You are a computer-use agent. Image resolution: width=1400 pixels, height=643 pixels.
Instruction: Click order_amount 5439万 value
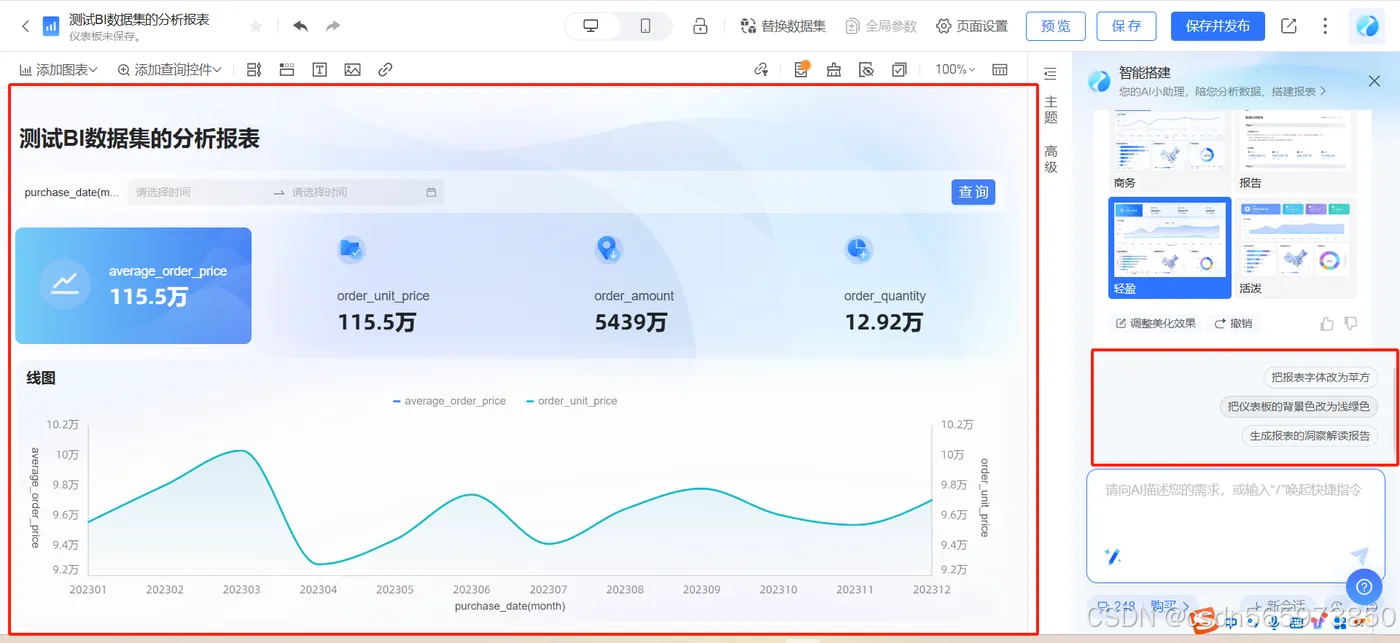(630, 322)
